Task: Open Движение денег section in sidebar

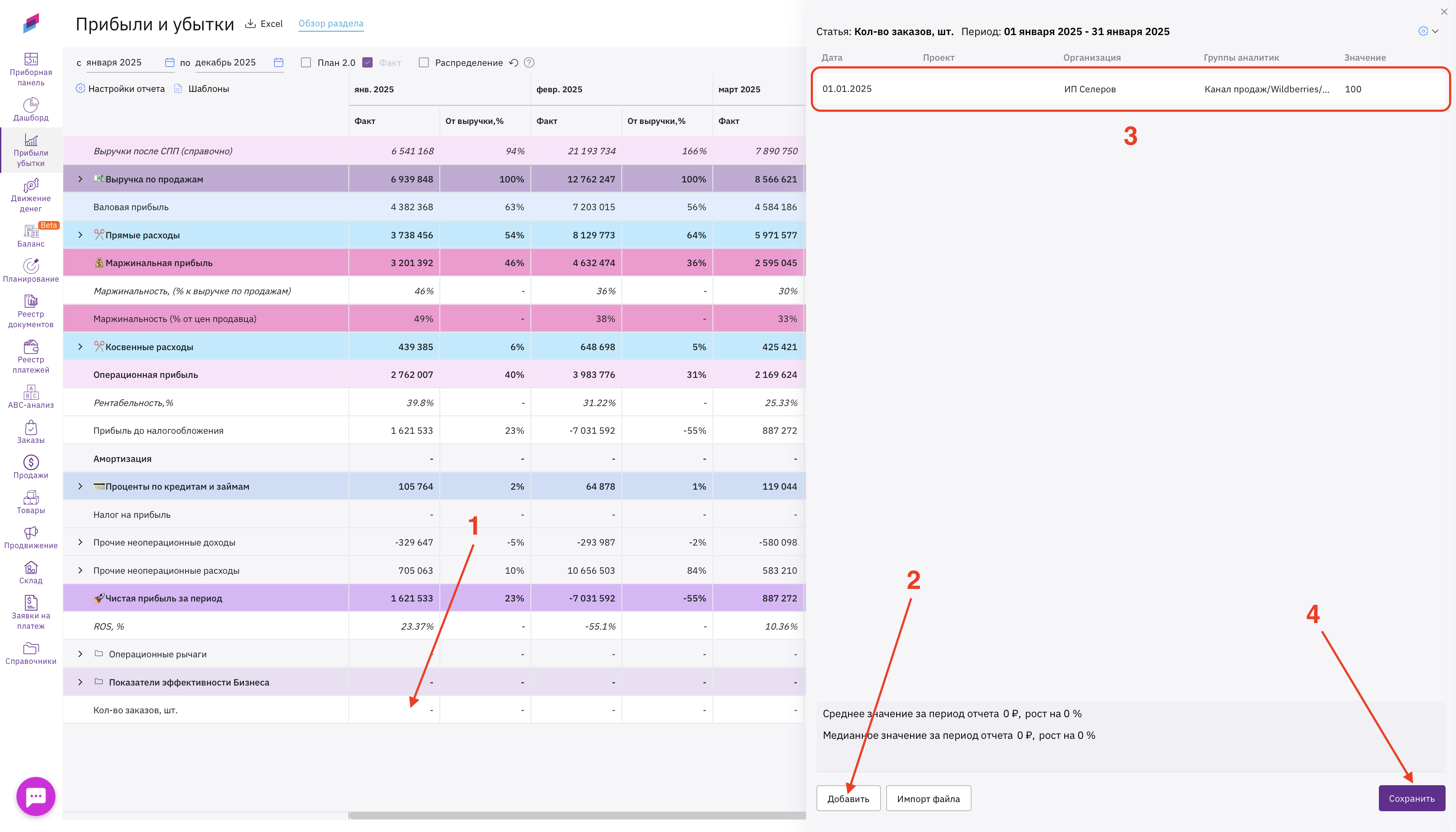Action: [x=31, y=186]
